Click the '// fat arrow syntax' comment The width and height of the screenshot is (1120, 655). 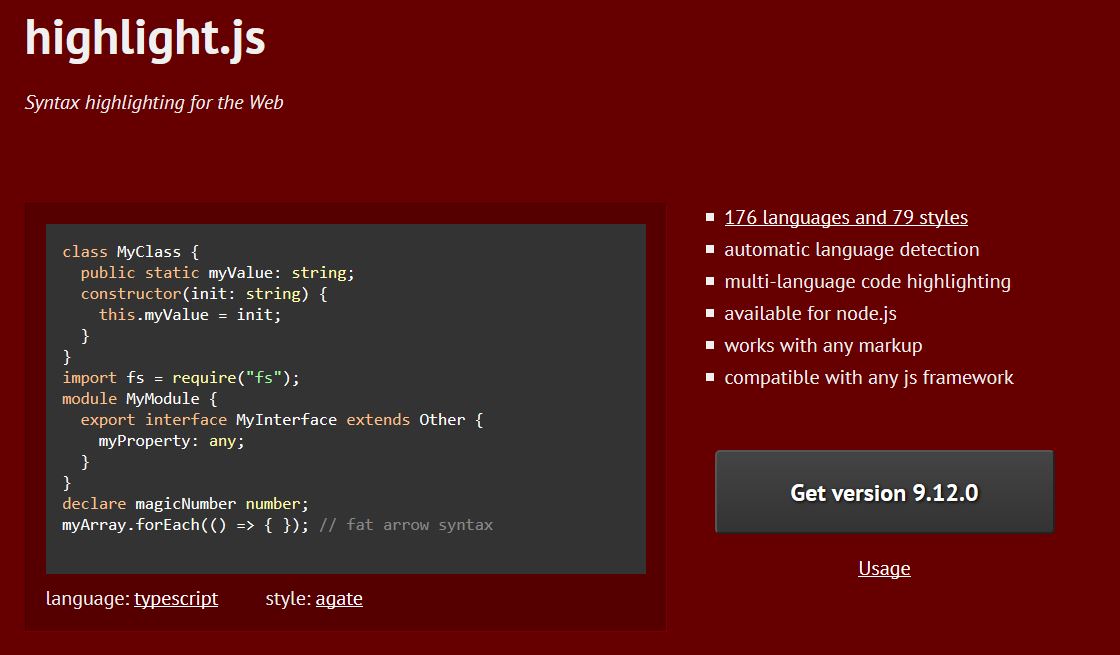406,525
